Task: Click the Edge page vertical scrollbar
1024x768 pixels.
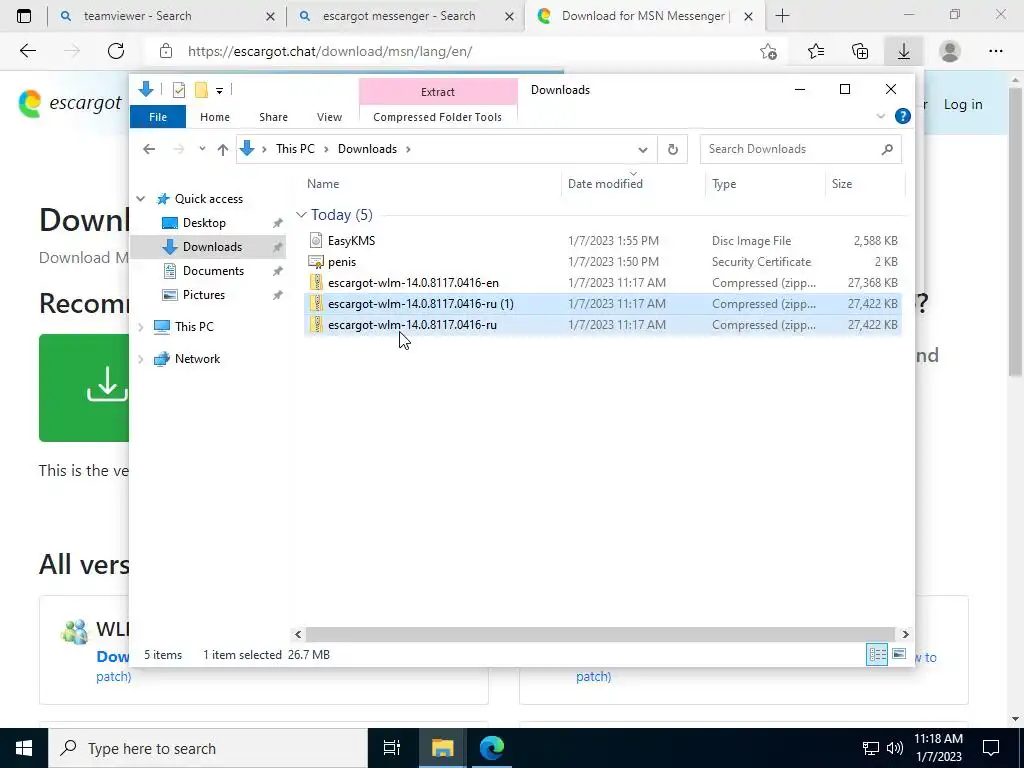Action: coord(1015,232)
